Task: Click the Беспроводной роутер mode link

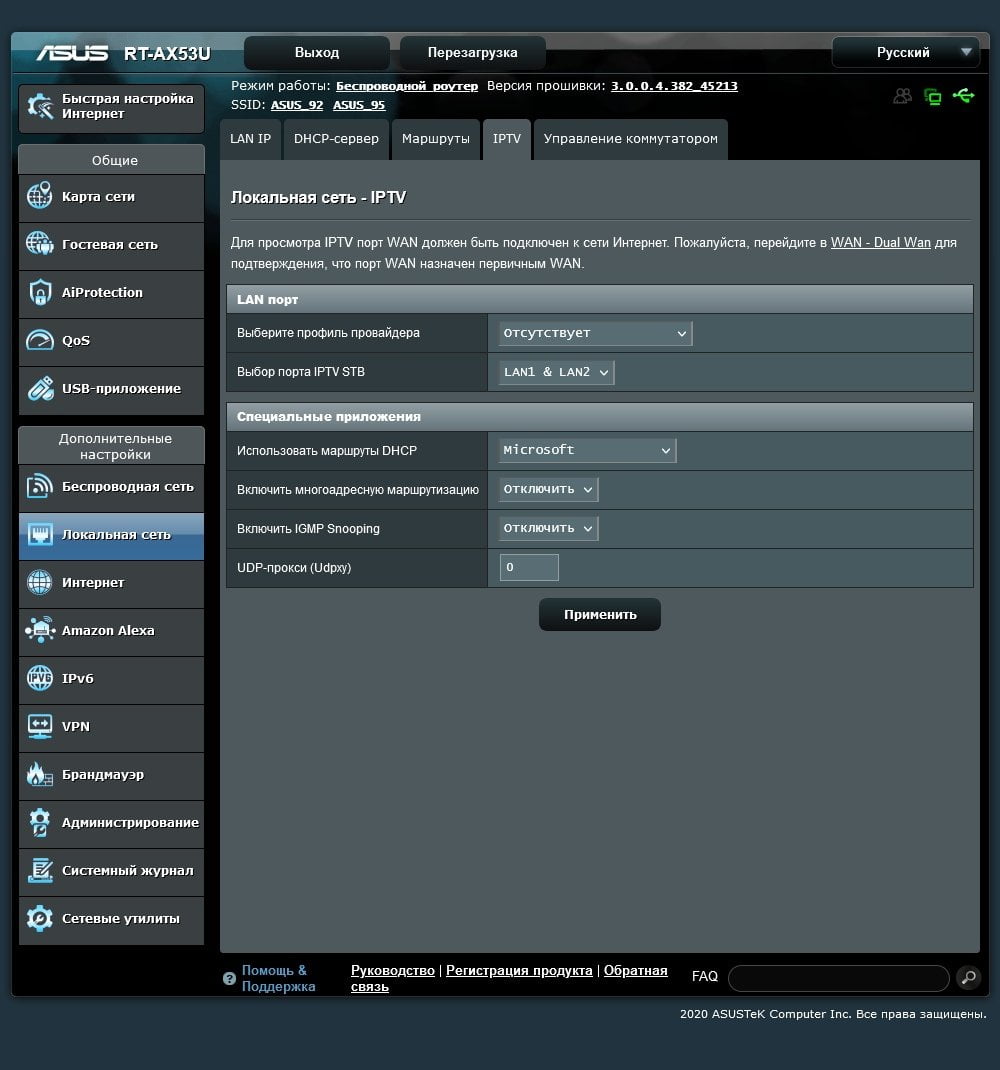Action: [407, 86]
